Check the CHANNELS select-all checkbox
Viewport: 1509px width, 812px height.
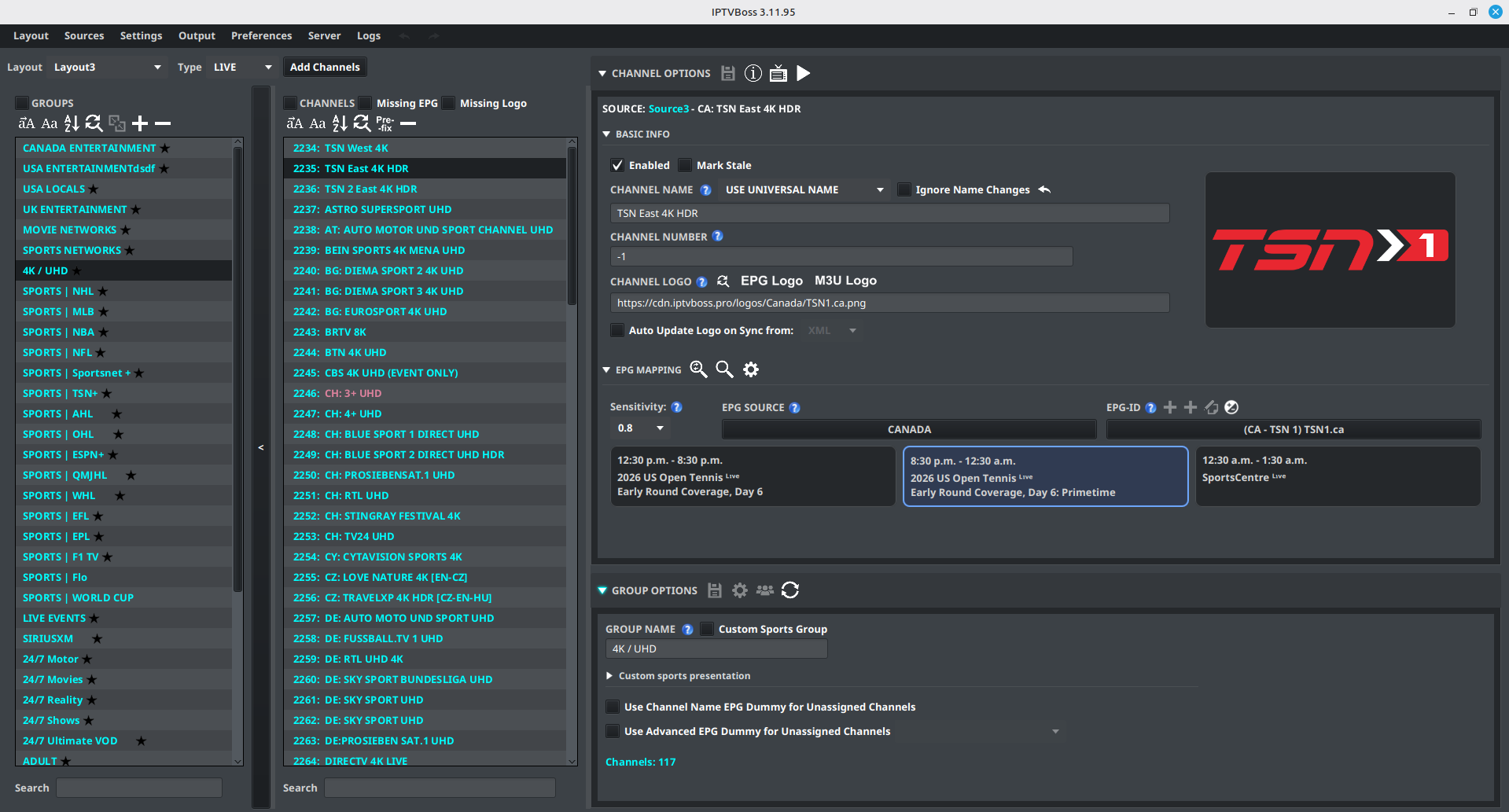tap(290, 103)
